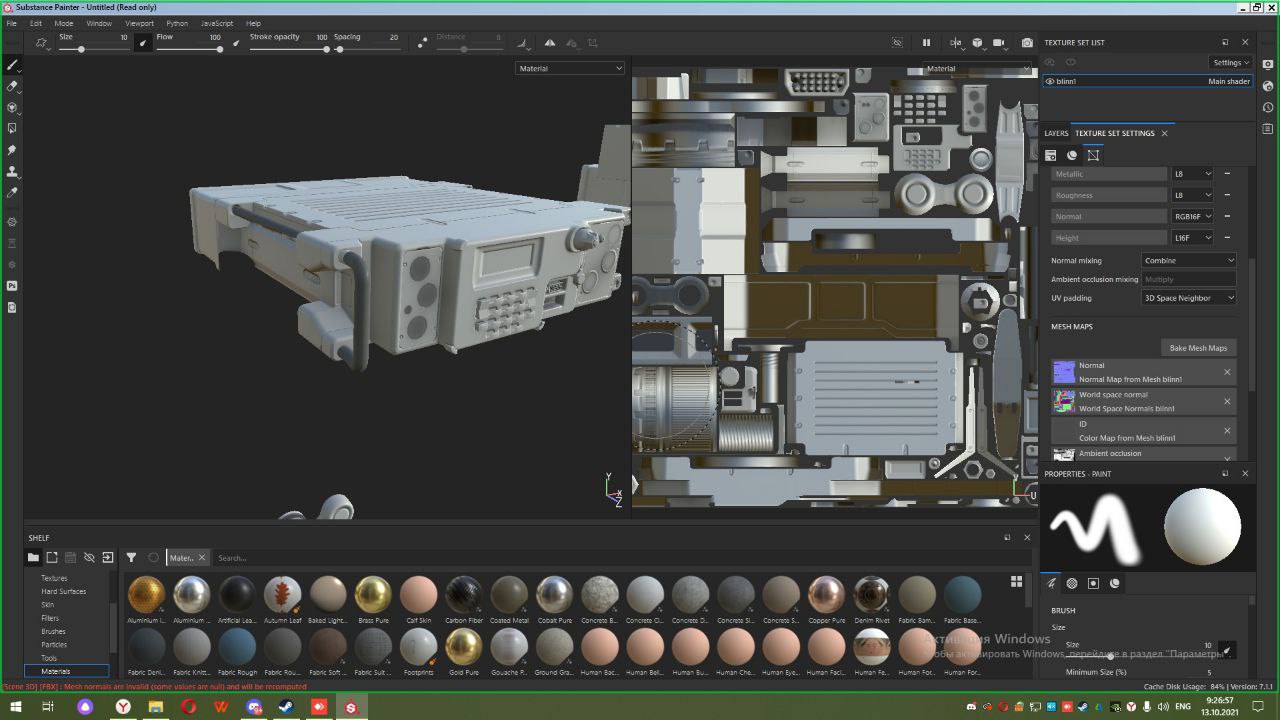Close the Materials filter tag in shelf
Screen dimensions: 1280x720
click(x=201, y=558)
